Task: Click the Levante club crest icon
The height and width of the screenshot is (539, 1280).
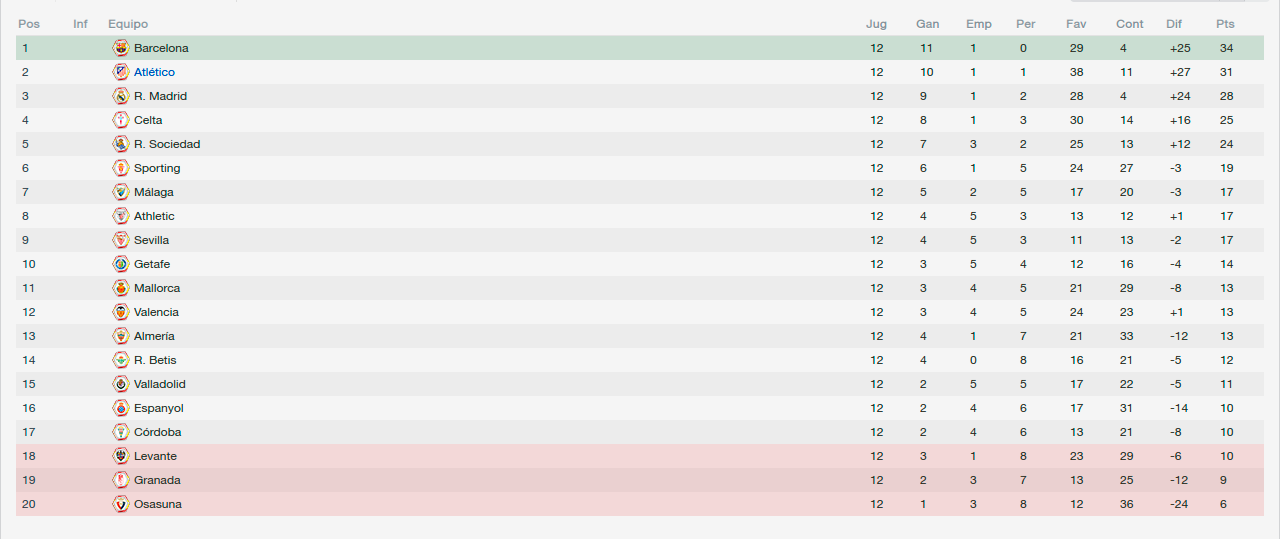Action: pyautogui.click(x=121, y=456)
